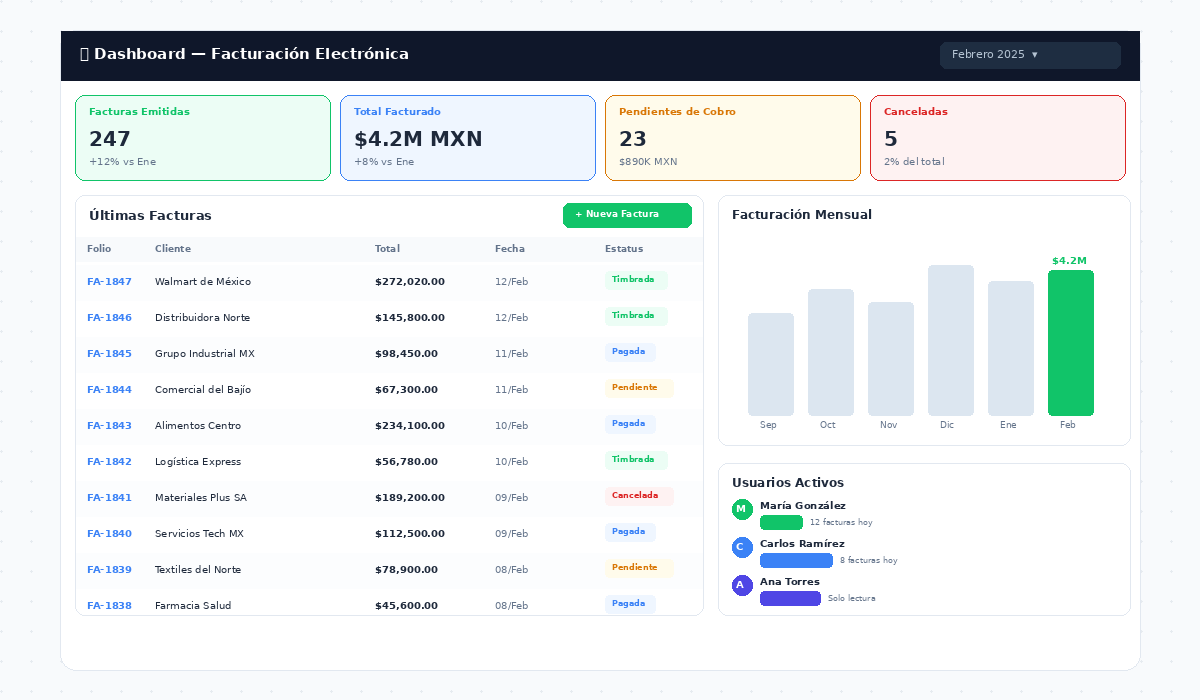Click the total $272,020.00
Viewport: 1200px width, 700px height.
click(410, 282)
